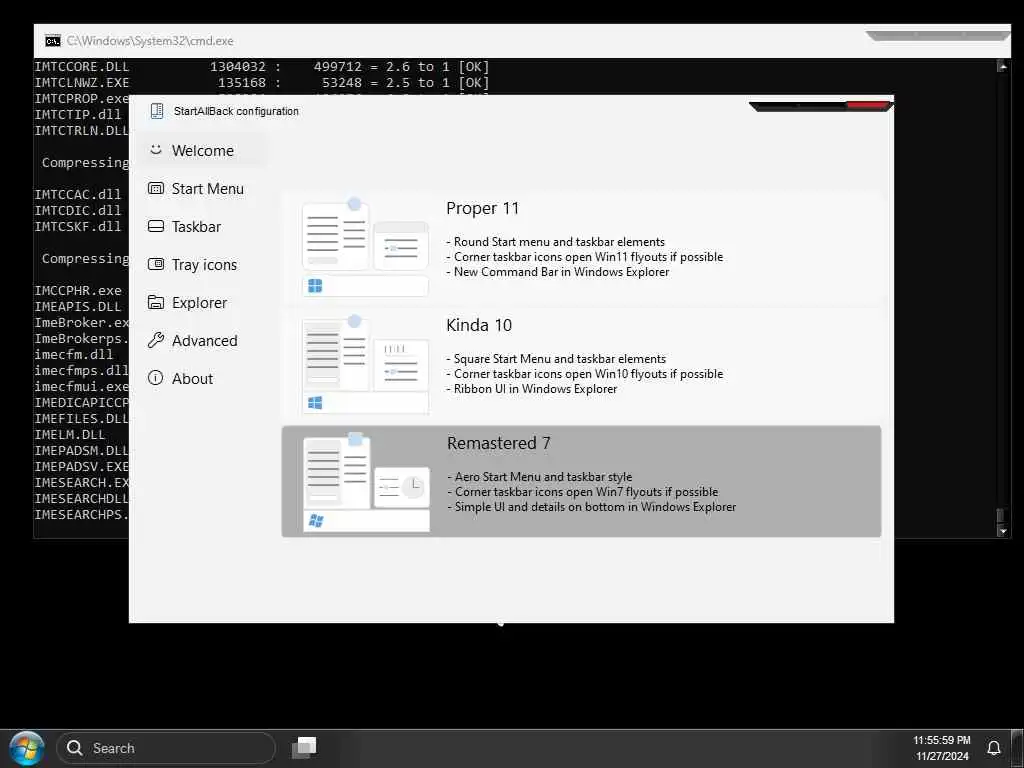
Task: Click 'Square Start Menu and taskbar elements' line
Action: (x=556, y=359)
